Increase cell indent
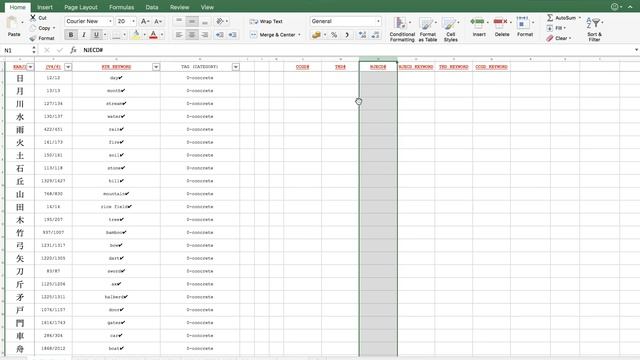640x360 pixels. (233, 35)
